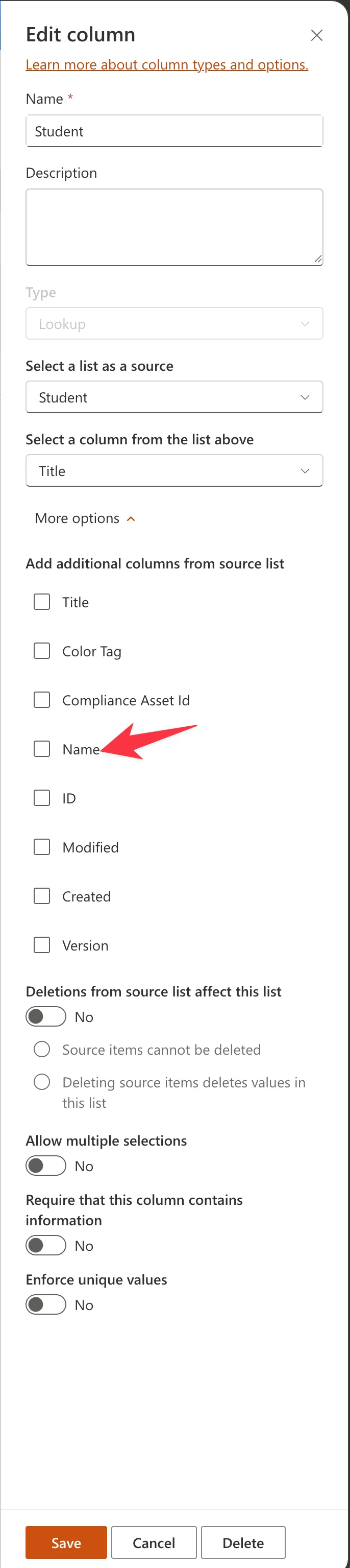Enable the Enforce unique values toggle
This screenshot has width=350, height=1568.
pyautogui.click(x=45, y=1305)
